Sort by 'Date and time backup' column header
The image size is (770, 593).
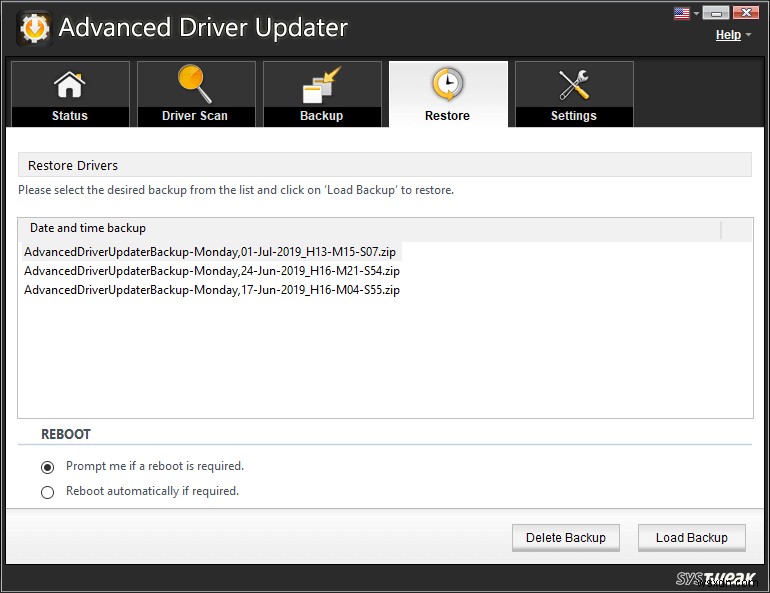click(370, 229)
